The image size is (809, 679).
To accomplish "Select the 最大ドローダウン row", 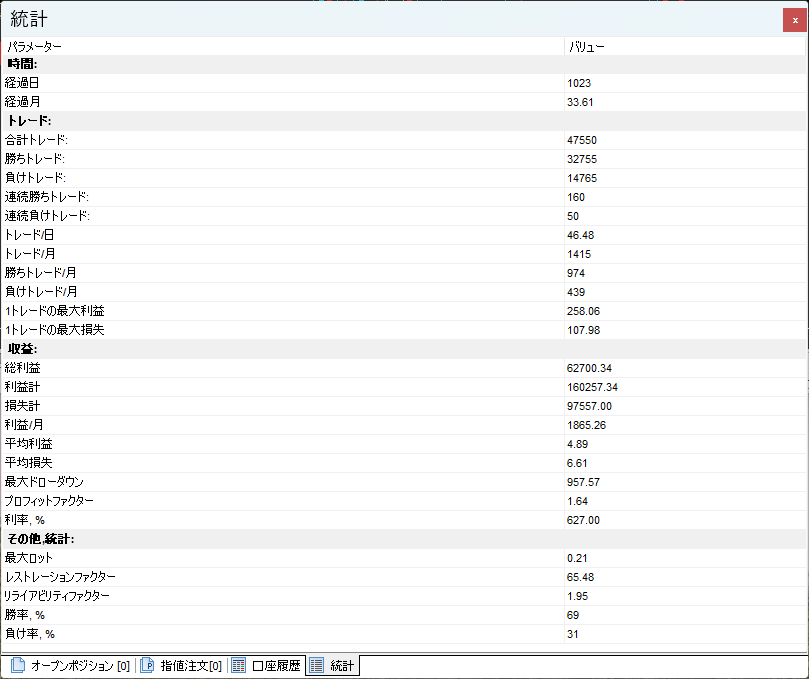I will point(404,482).
